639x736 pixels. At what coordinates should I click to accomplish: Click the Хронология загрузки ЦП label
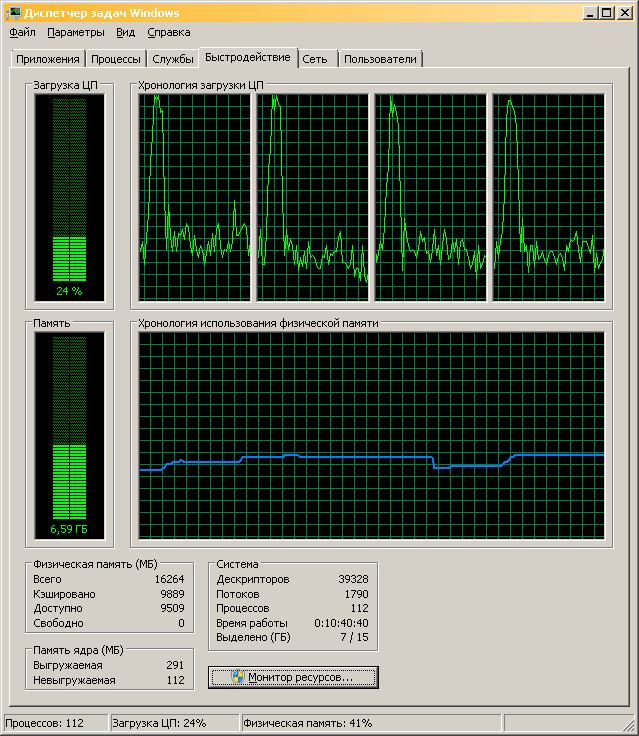pyautogui.click(x=200, y=85)
